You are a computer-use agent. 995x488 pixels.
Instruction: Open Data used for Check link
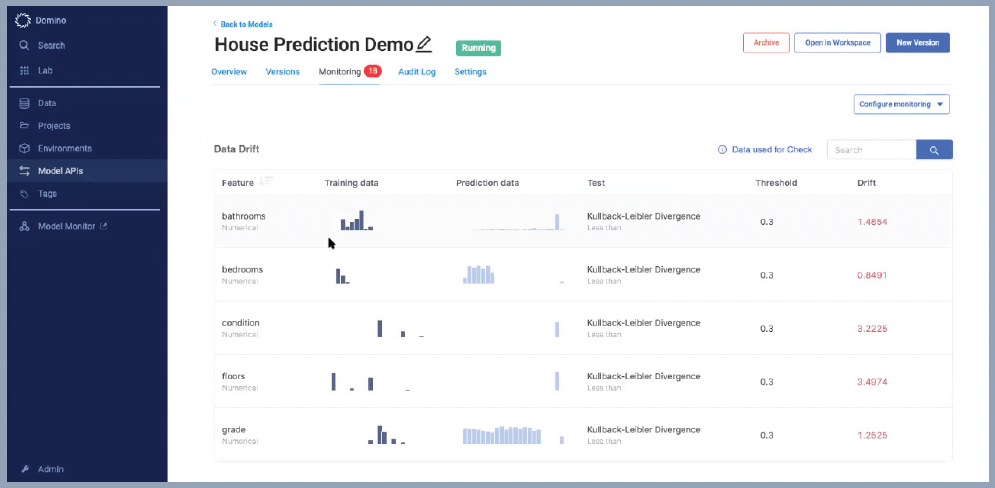point(772,150)
